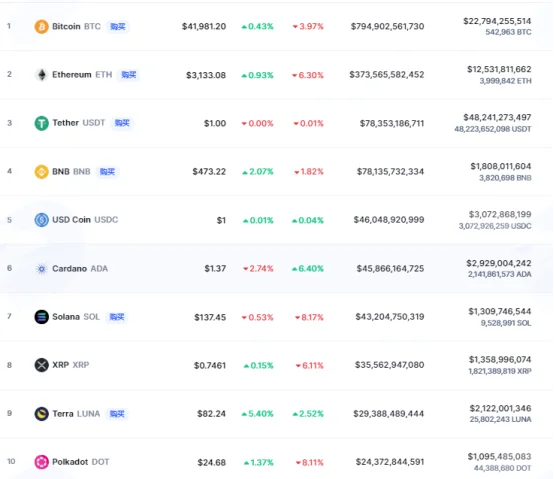Click the XRP volume 1,821,389,819 XRP
The height and width of the screenshot is (479, 554).
(500, 371)
